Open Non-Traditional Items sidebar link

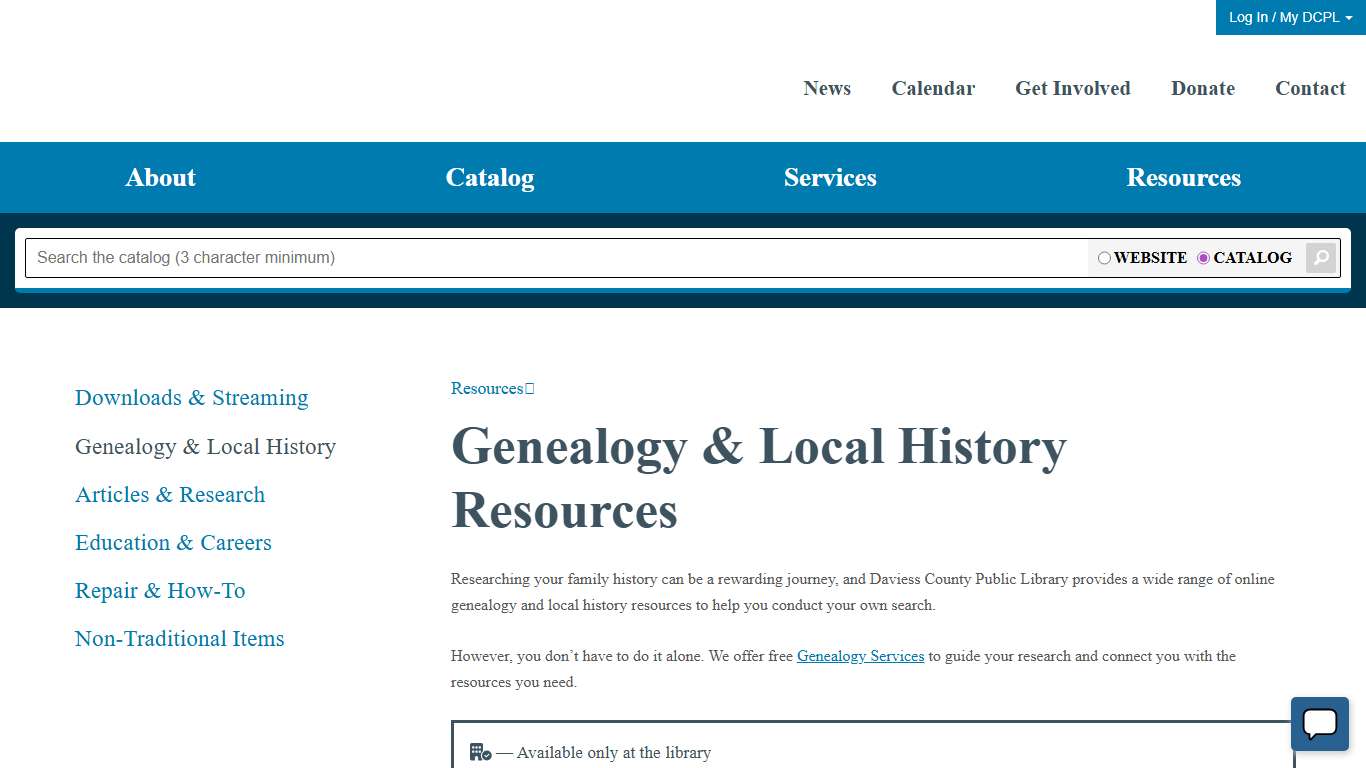click(x=180, y=639)
